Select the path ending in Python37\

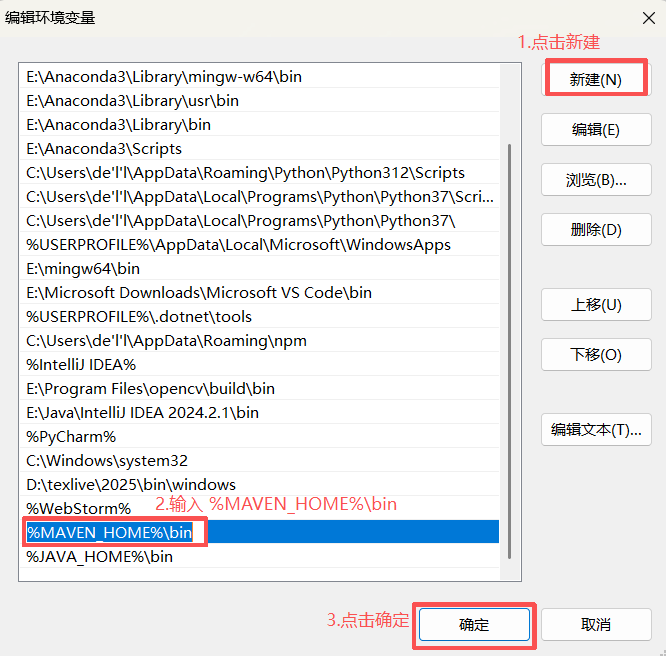260,221
